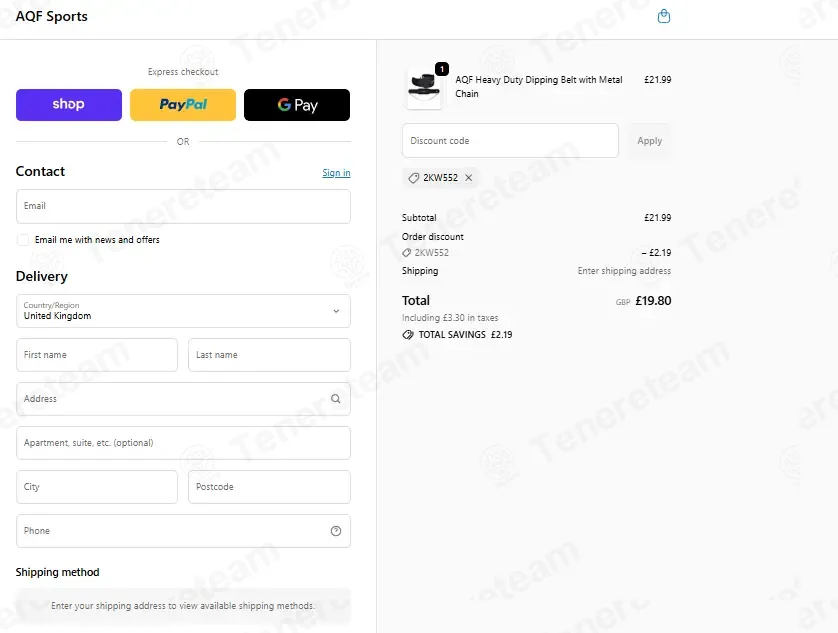Click the Total Savings tag icon
This screenshot has height=633, width=838.
pyautogui.click(x=408, y=335)
